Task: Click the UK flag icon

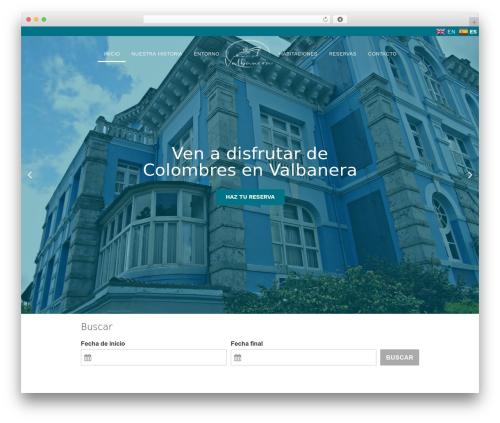Action: pyautogui.click(x=441, y=32)
